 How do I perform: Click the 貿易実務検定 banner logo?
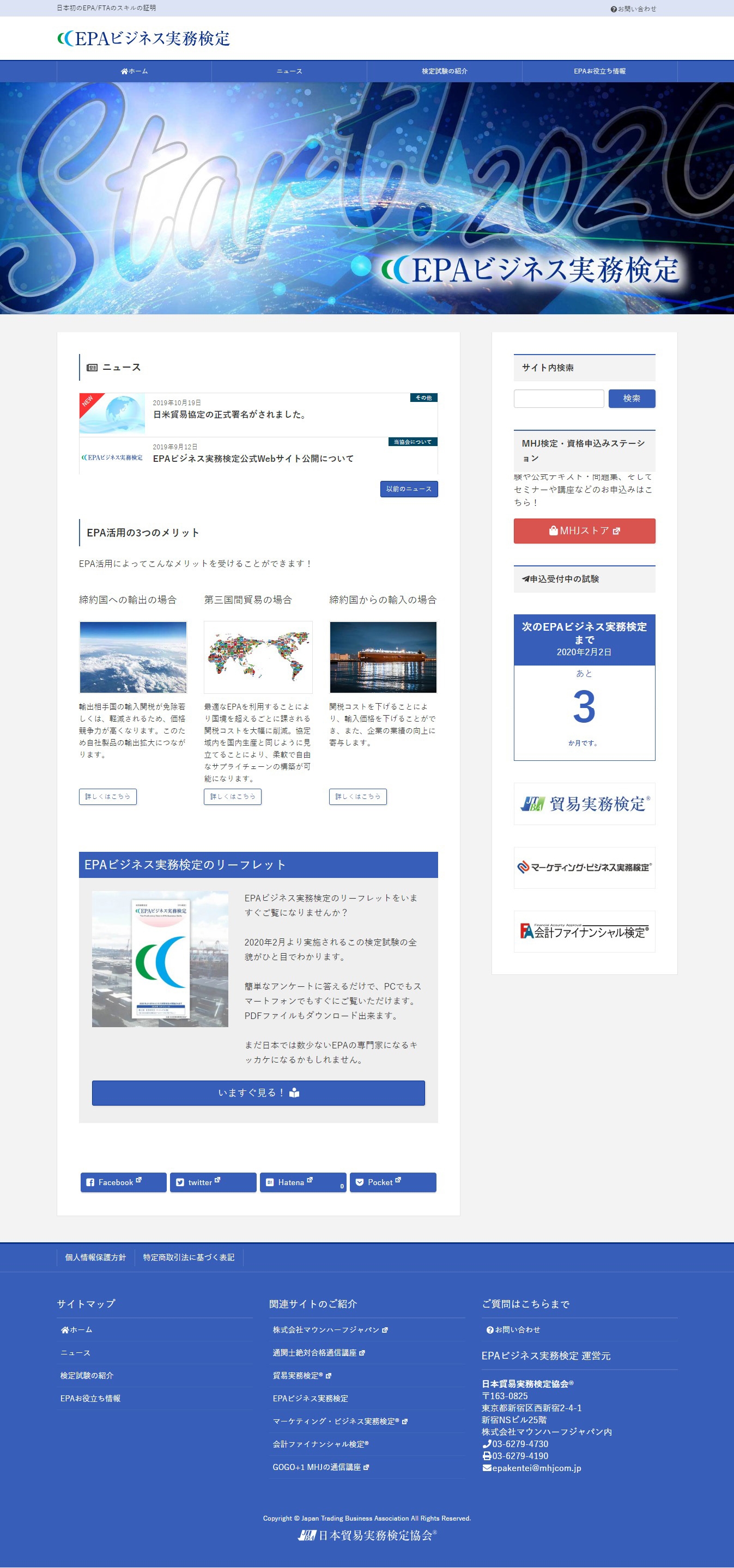[584, 803]
